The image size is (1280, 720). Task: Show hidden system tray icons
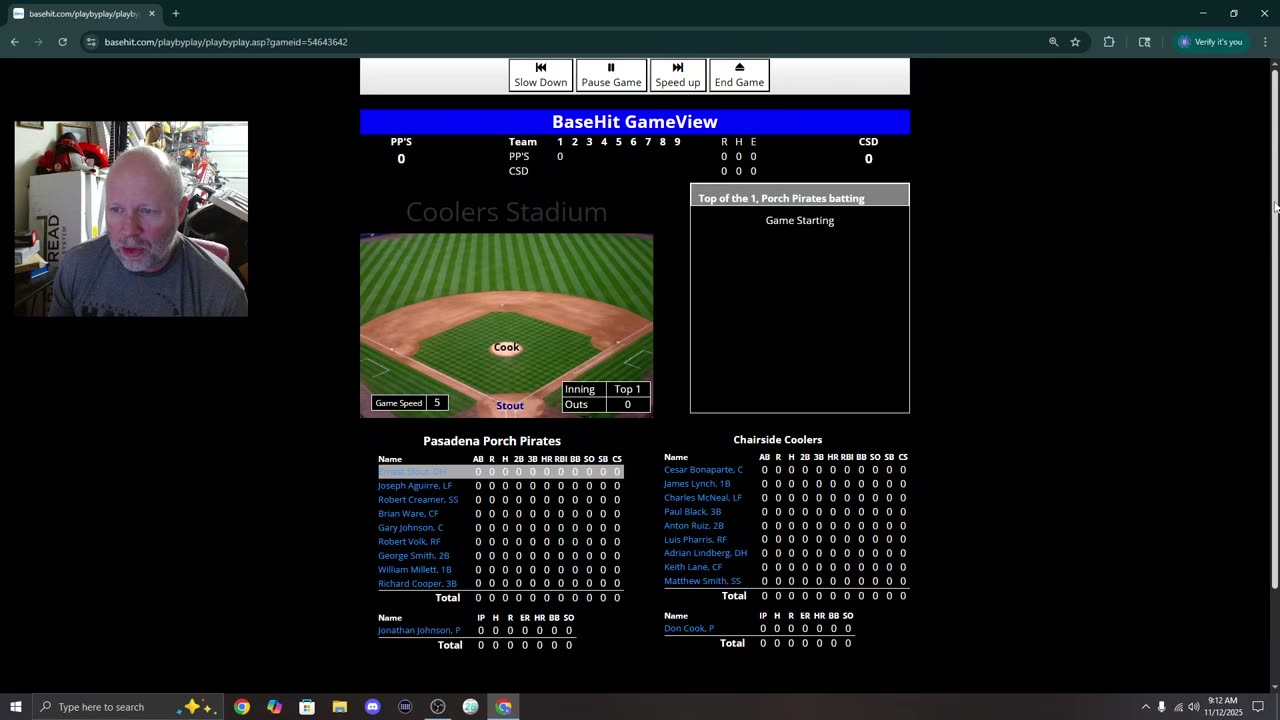(1146, 707)
